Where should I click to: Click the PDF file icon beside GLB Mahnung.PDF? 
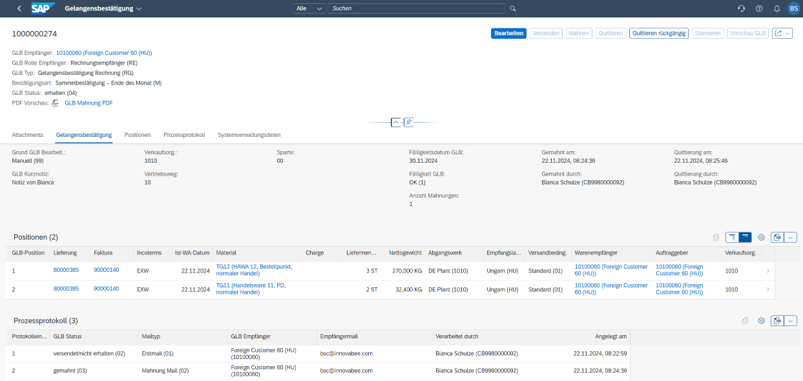[x=55, y=103]
